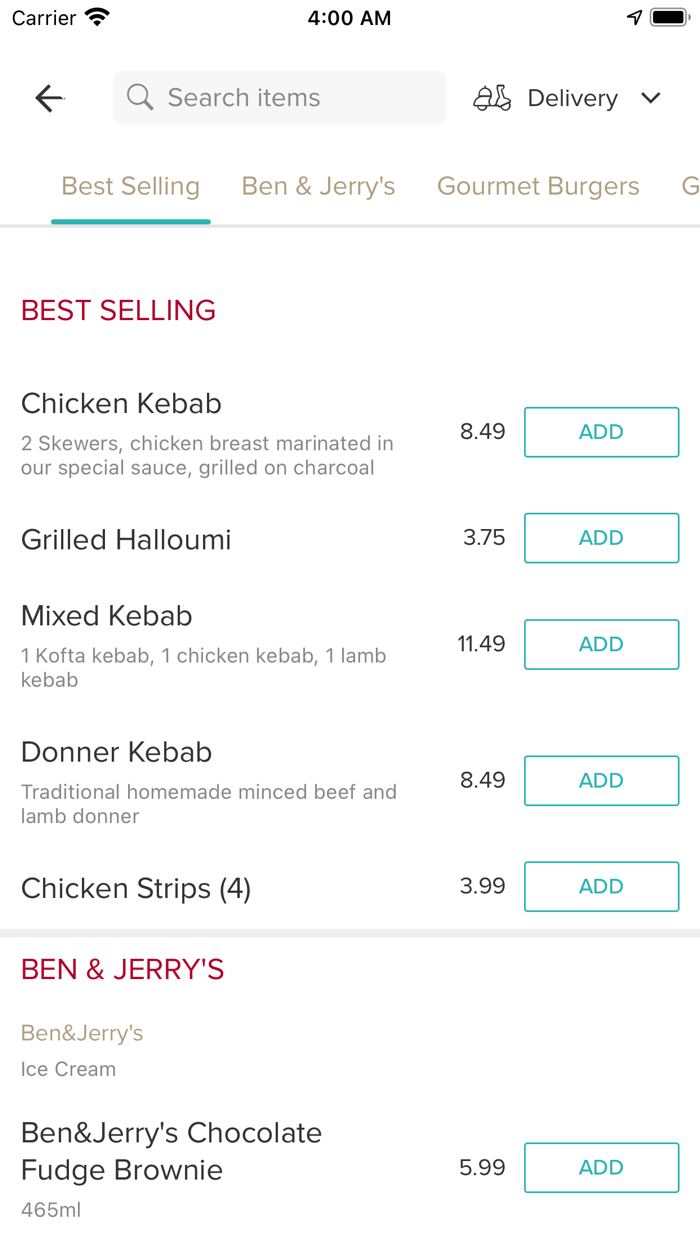Tap the delivery scooter icon

492,98
